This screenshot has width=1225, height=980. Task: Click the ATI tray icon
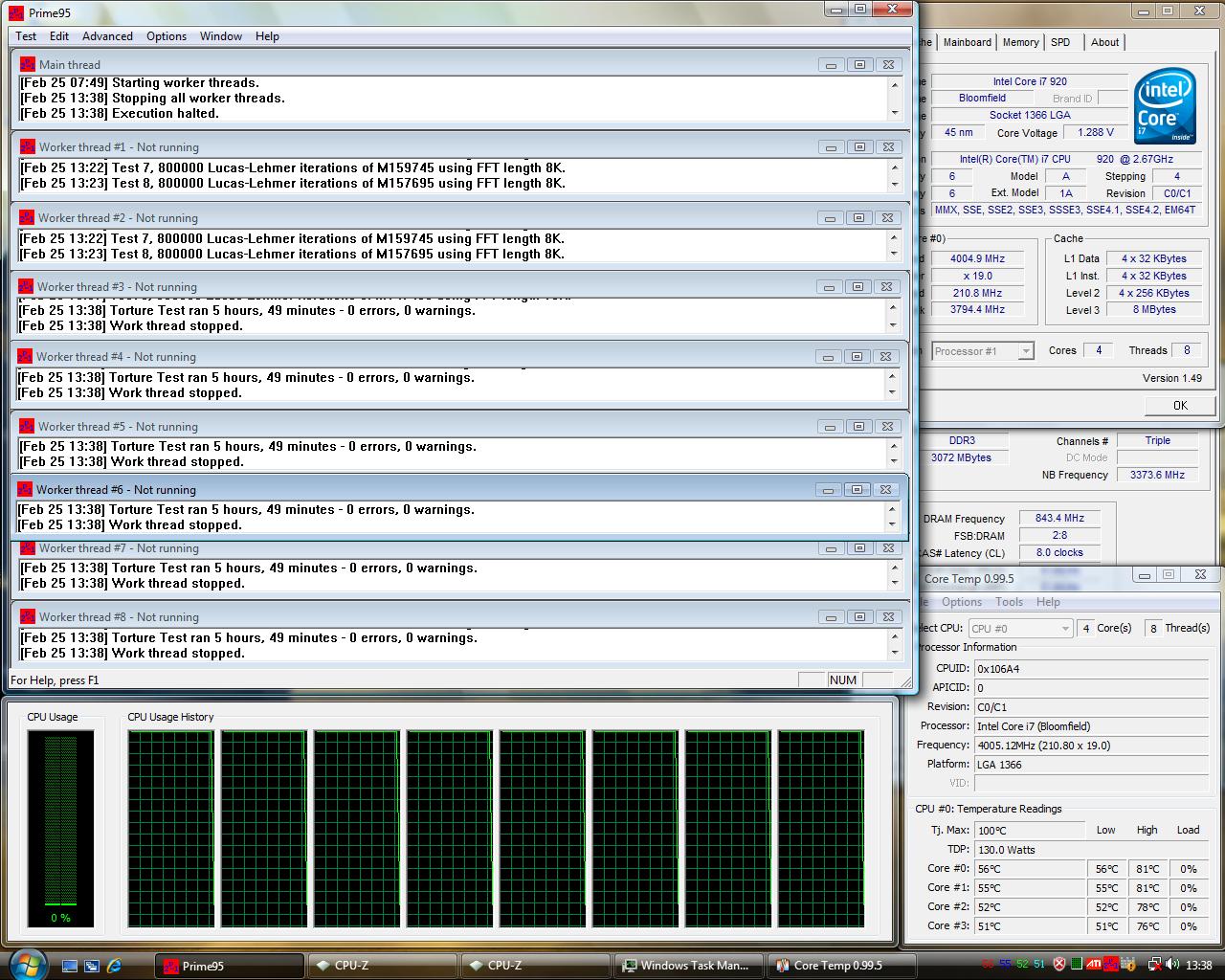tap(1093, 965)
